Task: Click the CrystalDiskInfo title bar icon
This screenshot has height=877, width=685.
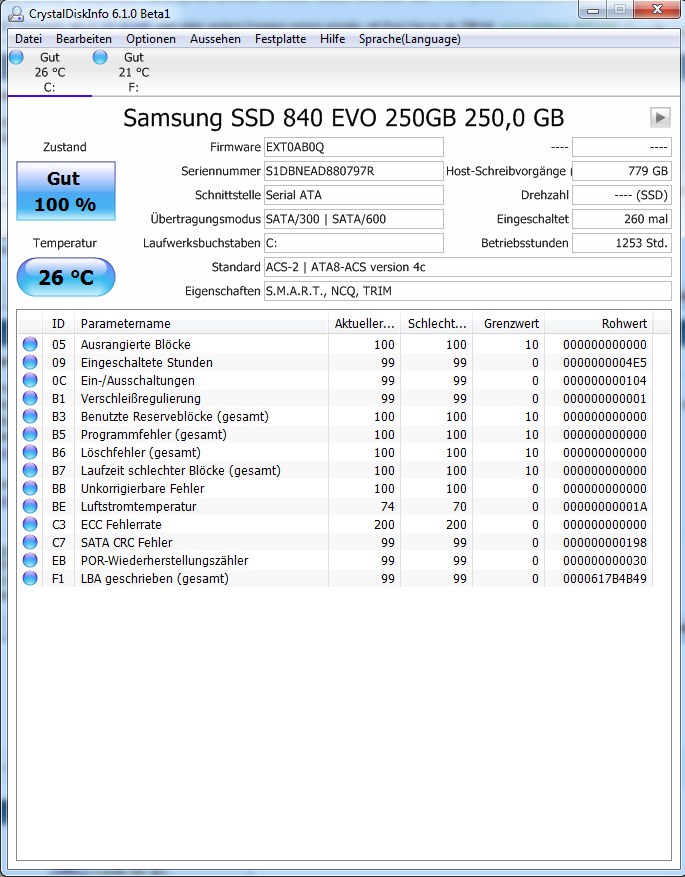Action: (17, 13)
